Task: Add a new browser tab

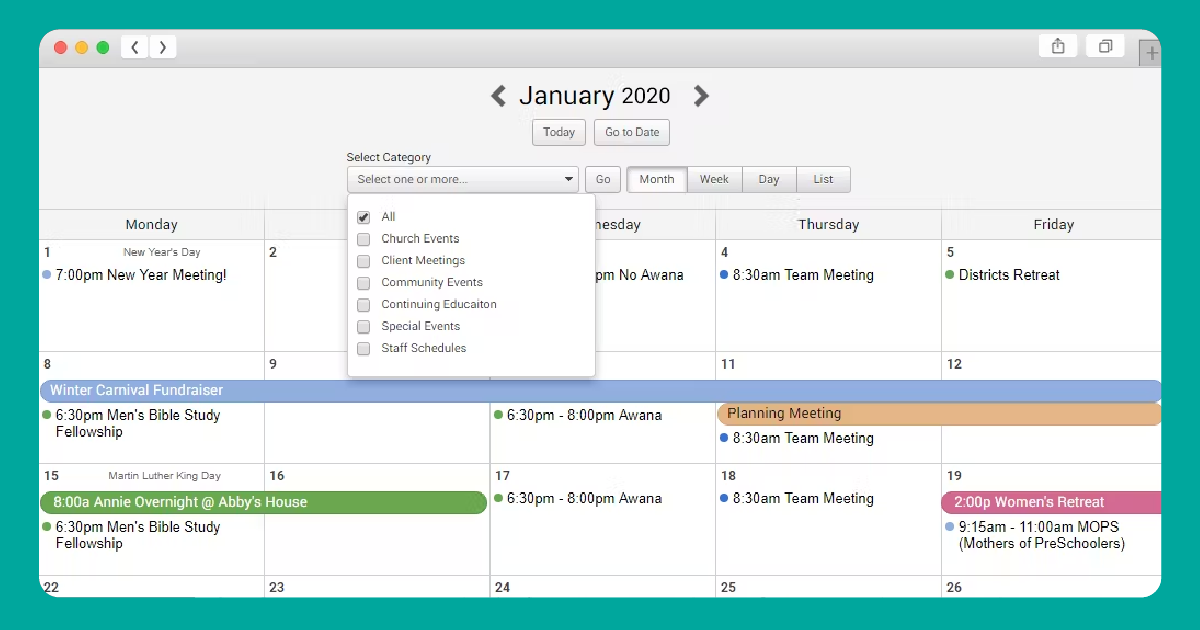Action: point(1151,54)
